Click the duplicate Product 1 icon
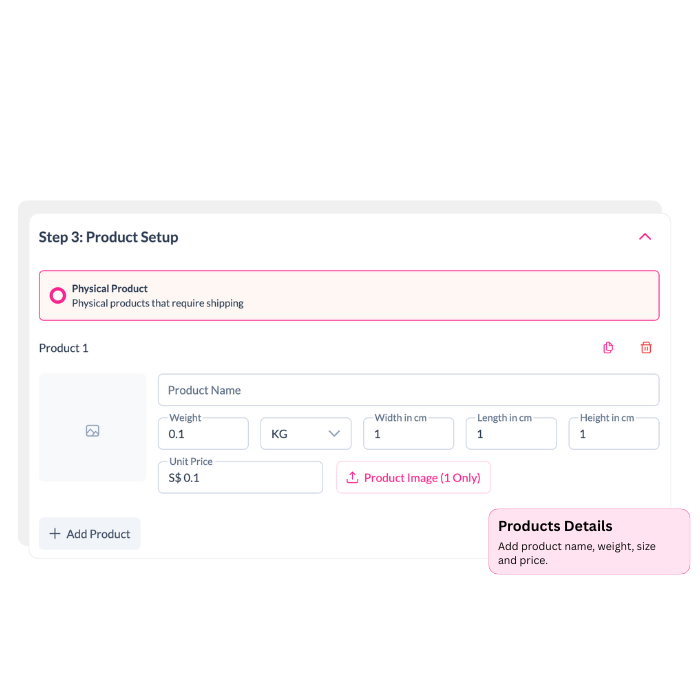Screen dimensions: 700x700 [608, 348]
